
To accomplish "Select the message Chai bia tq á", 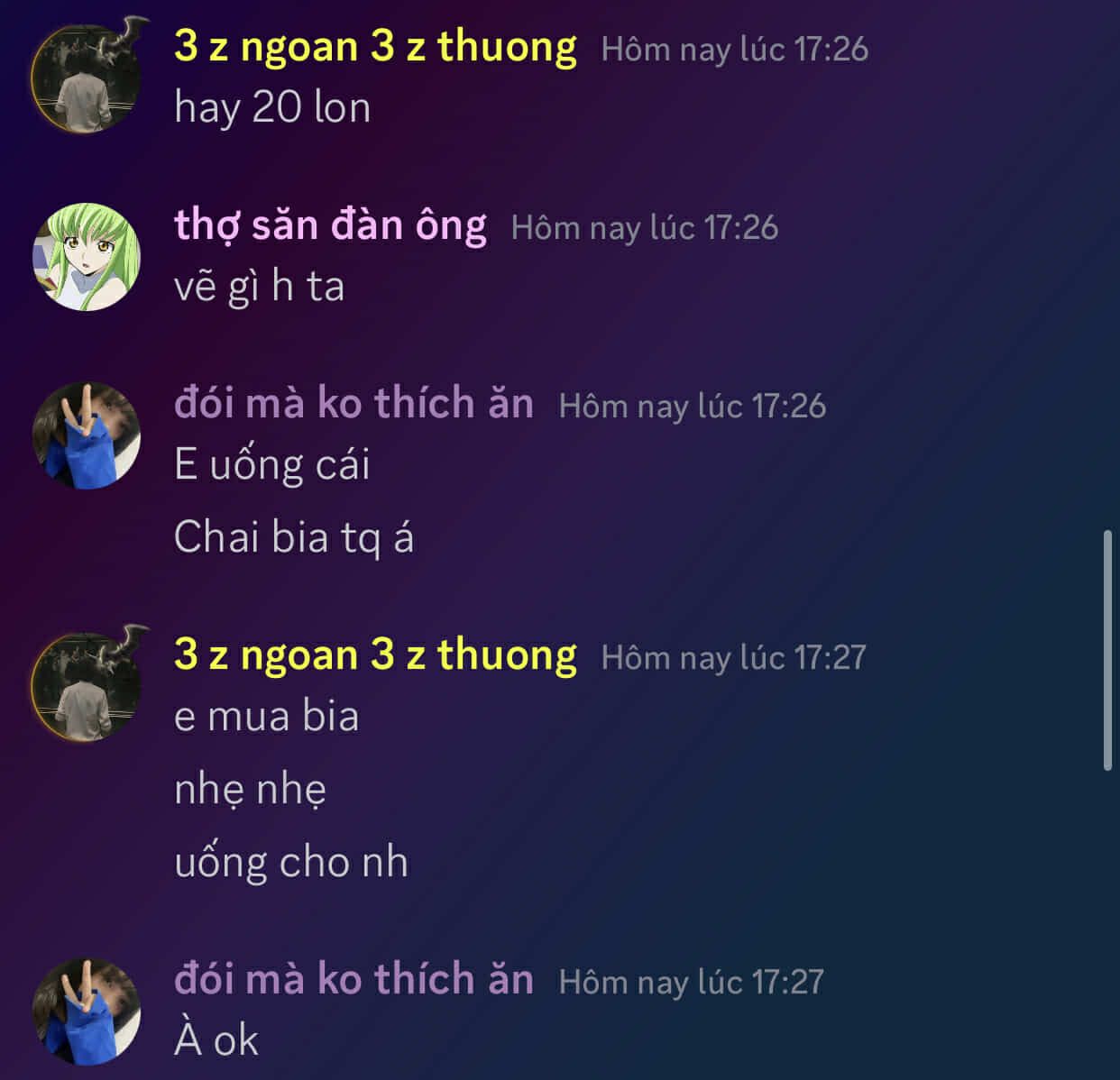I will click(294, 537).
